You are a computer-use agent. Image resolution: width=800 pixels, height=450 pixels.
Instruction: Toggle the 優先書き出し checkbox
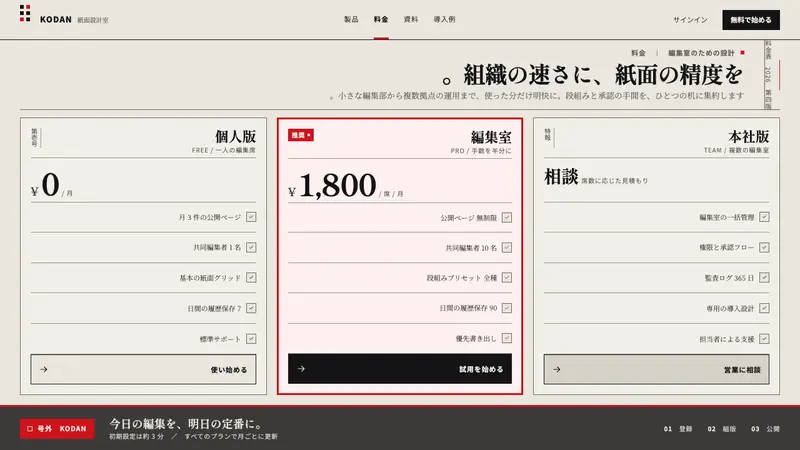507,338
